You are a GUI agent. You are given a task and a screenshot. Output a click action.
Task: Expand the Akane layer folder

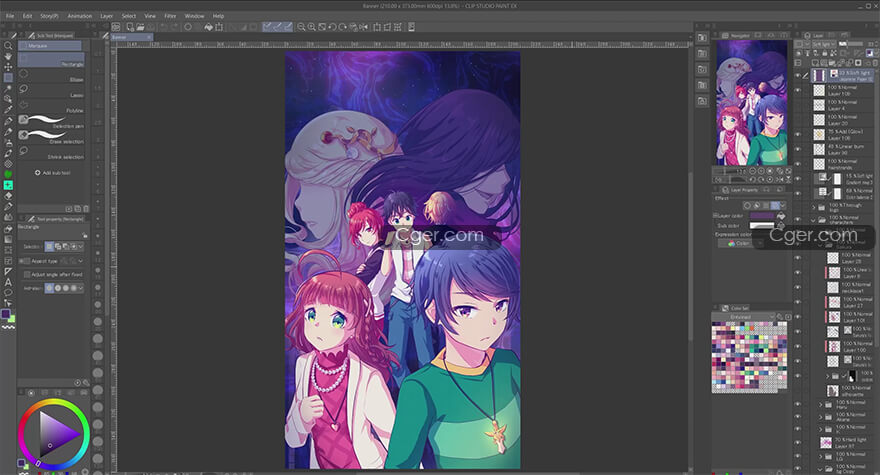tap(821, 417)
